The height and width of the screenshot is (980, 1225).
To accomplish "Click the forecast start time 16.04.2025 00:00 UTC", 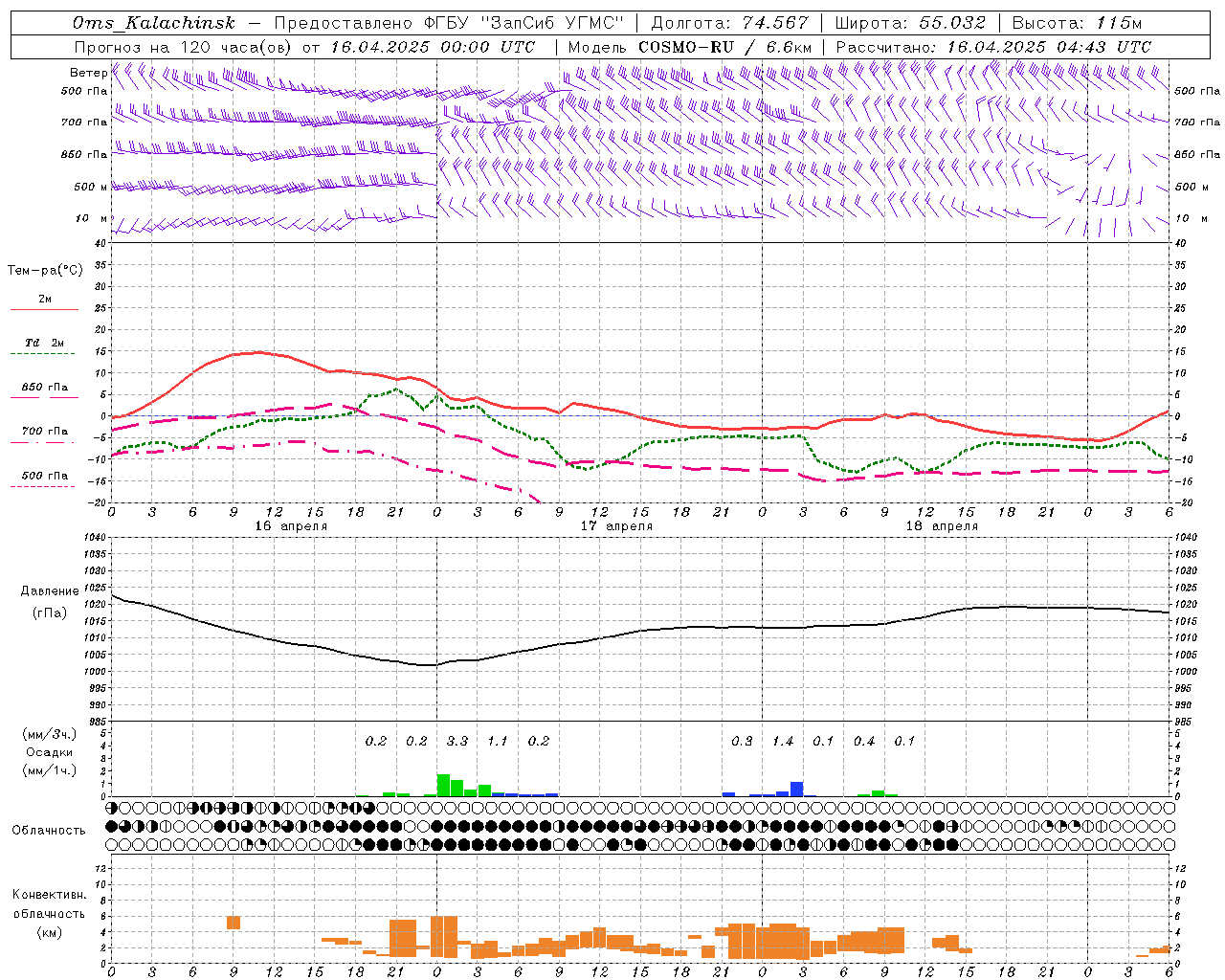I will (x=433, y=47).
